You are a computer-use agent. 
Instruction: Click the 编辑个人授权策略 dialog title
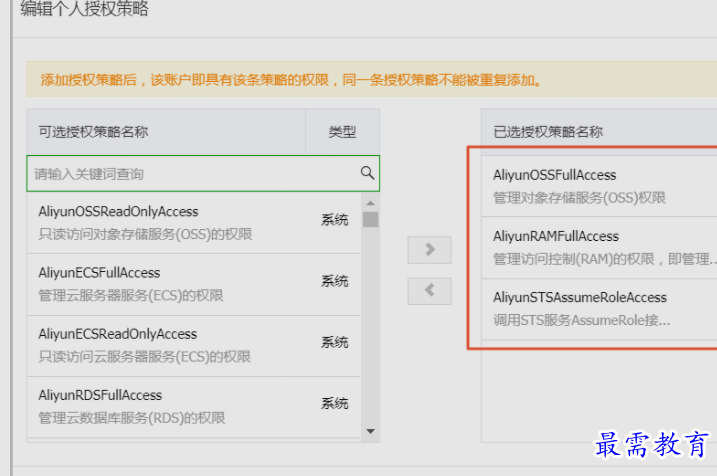[x=85, y=8]
